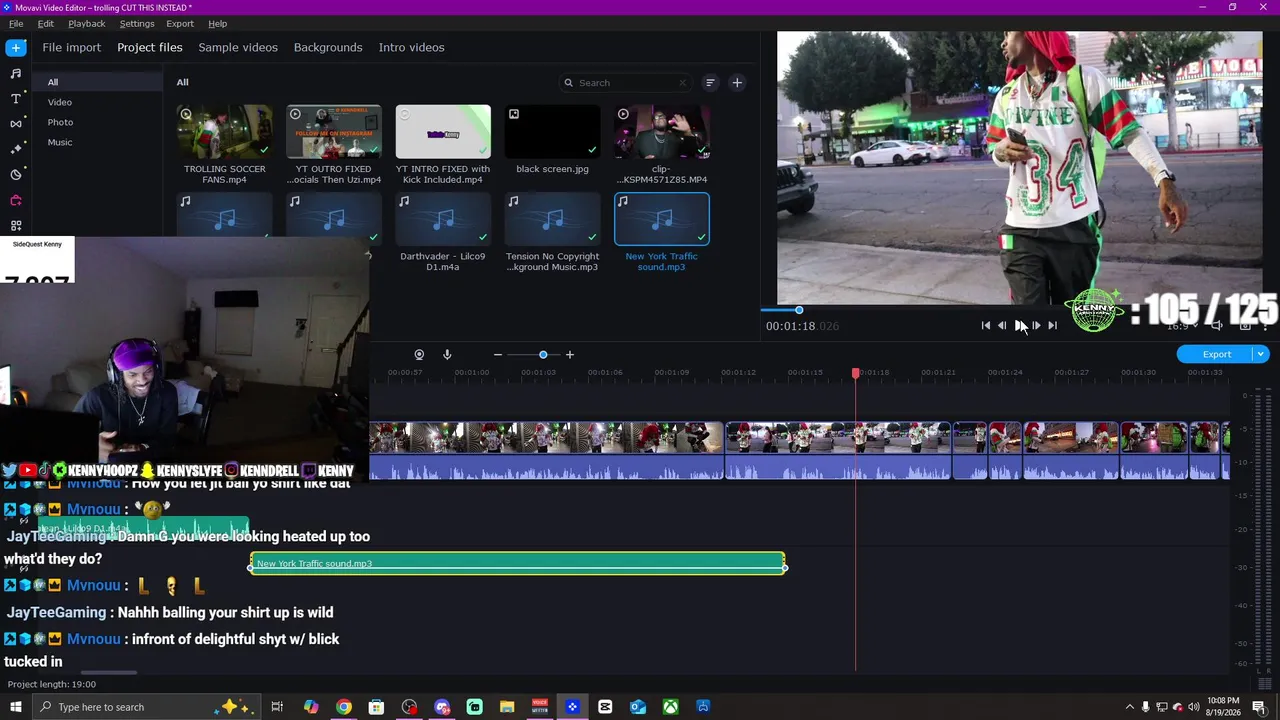The width and height of the screenshot is (1280, 720).
Task: Step forward one frame in preview
Action: (1036, 326)
